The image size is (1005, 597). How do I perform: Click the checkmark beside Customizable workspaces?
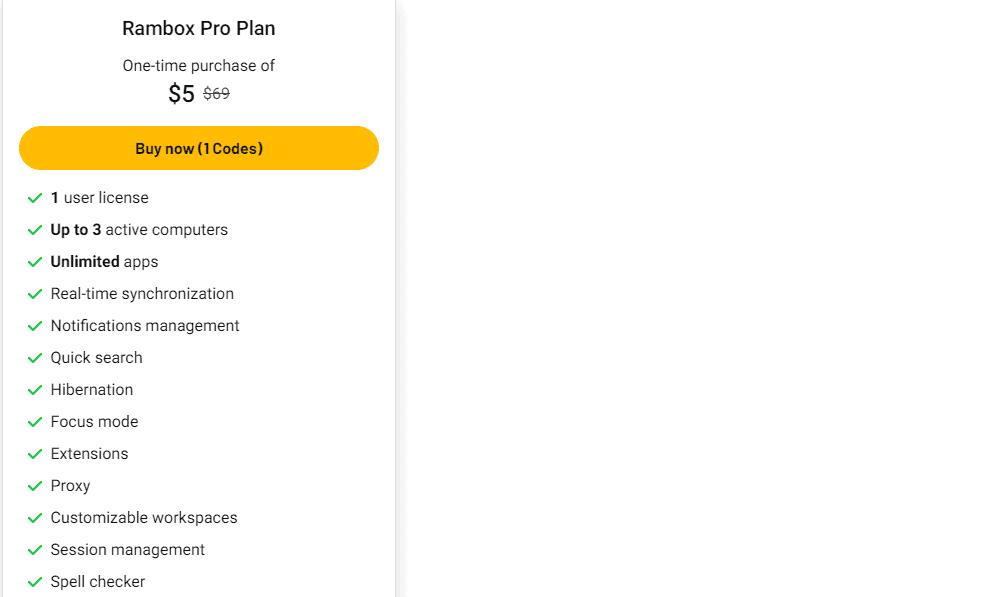point(35,518)
